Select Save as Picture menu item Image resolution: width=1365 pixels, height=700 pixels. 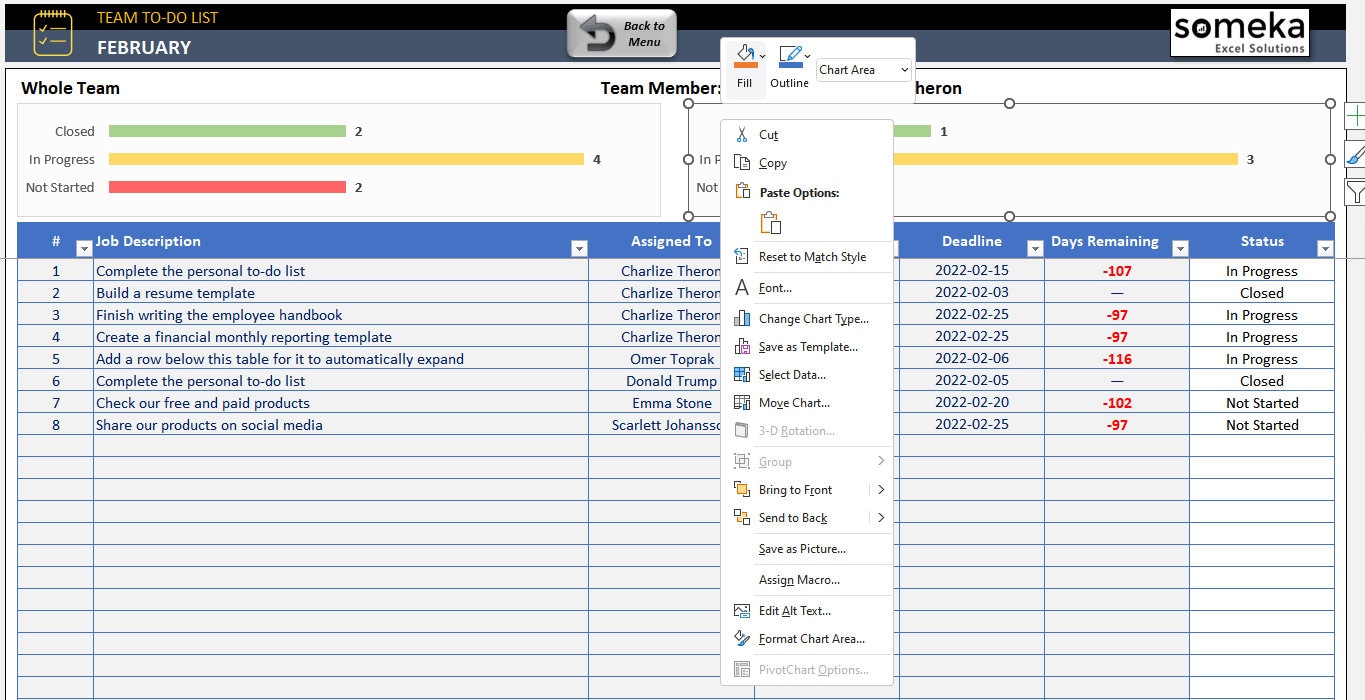click(802, 548)
